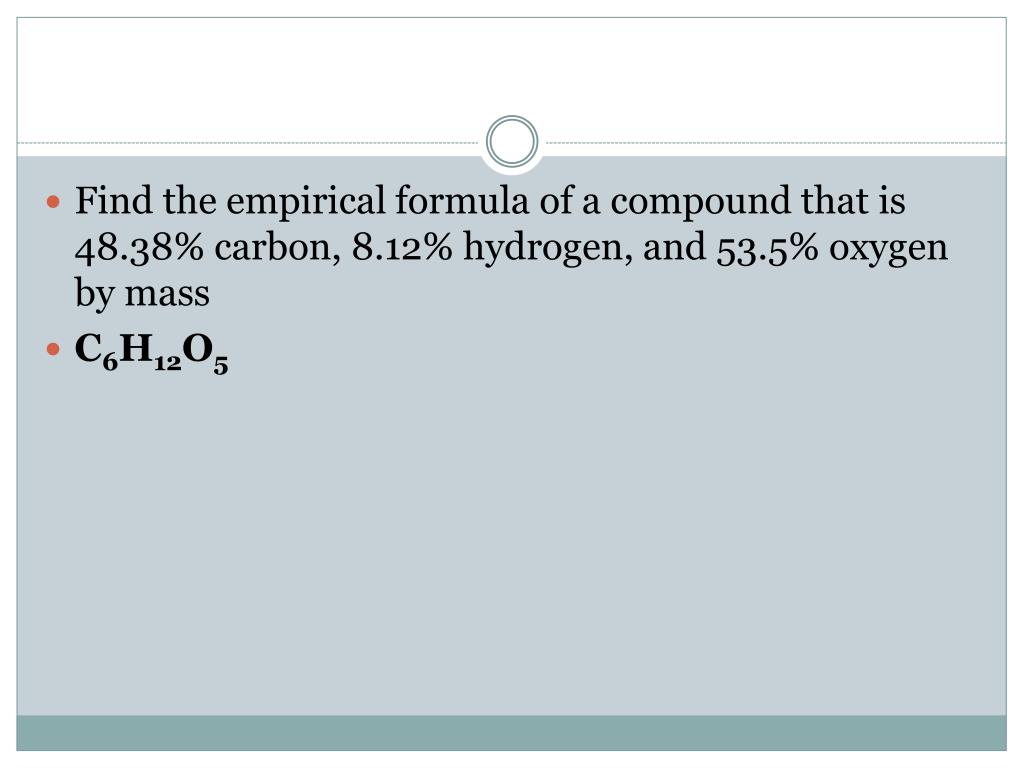Click the empty light gray content area below the formula
Screen dimensions: 1024x768
pyautogui.click(x=512, y=542)
